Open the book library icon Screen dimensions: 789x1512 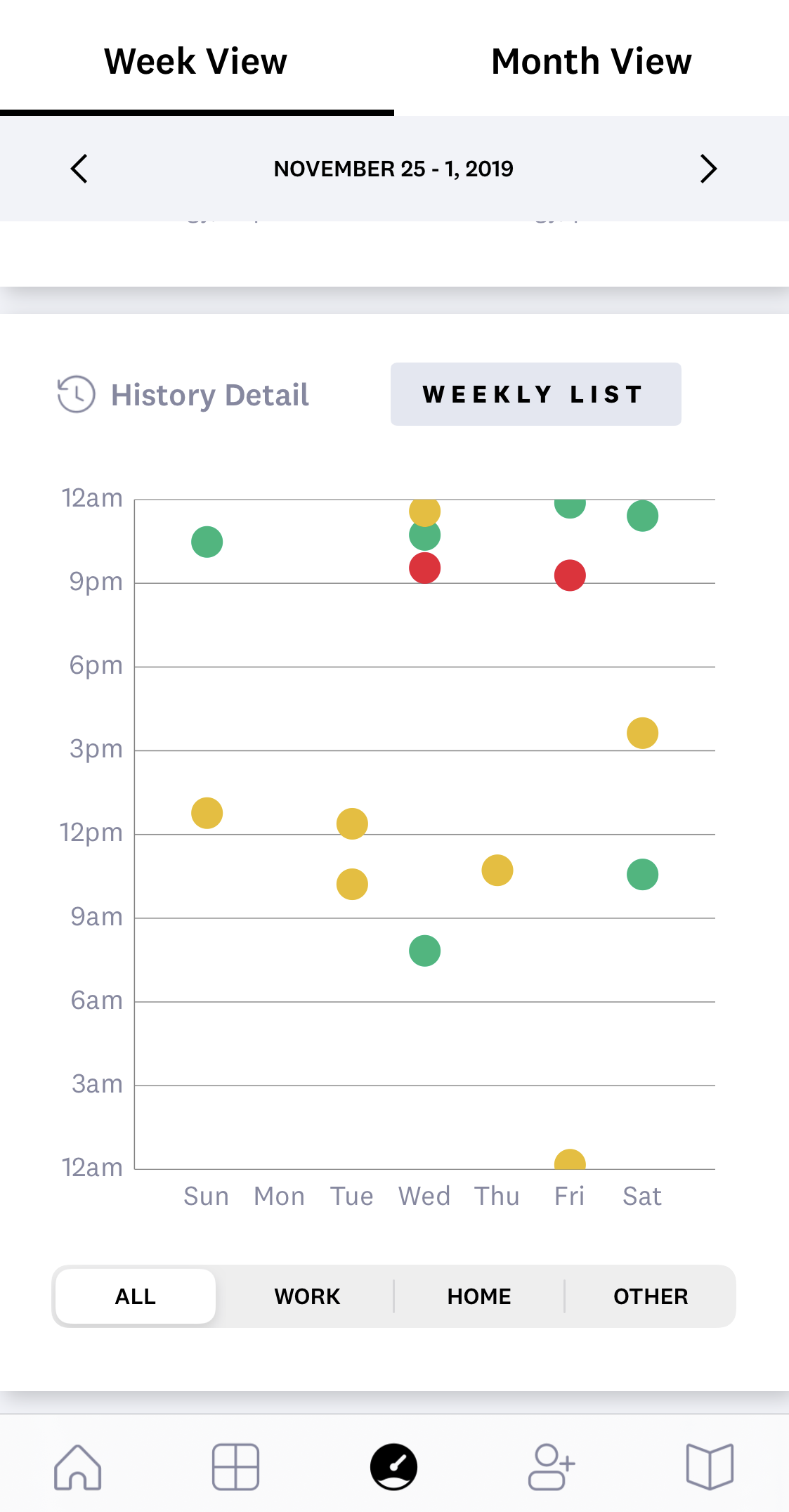click(x=710, y=1466)
